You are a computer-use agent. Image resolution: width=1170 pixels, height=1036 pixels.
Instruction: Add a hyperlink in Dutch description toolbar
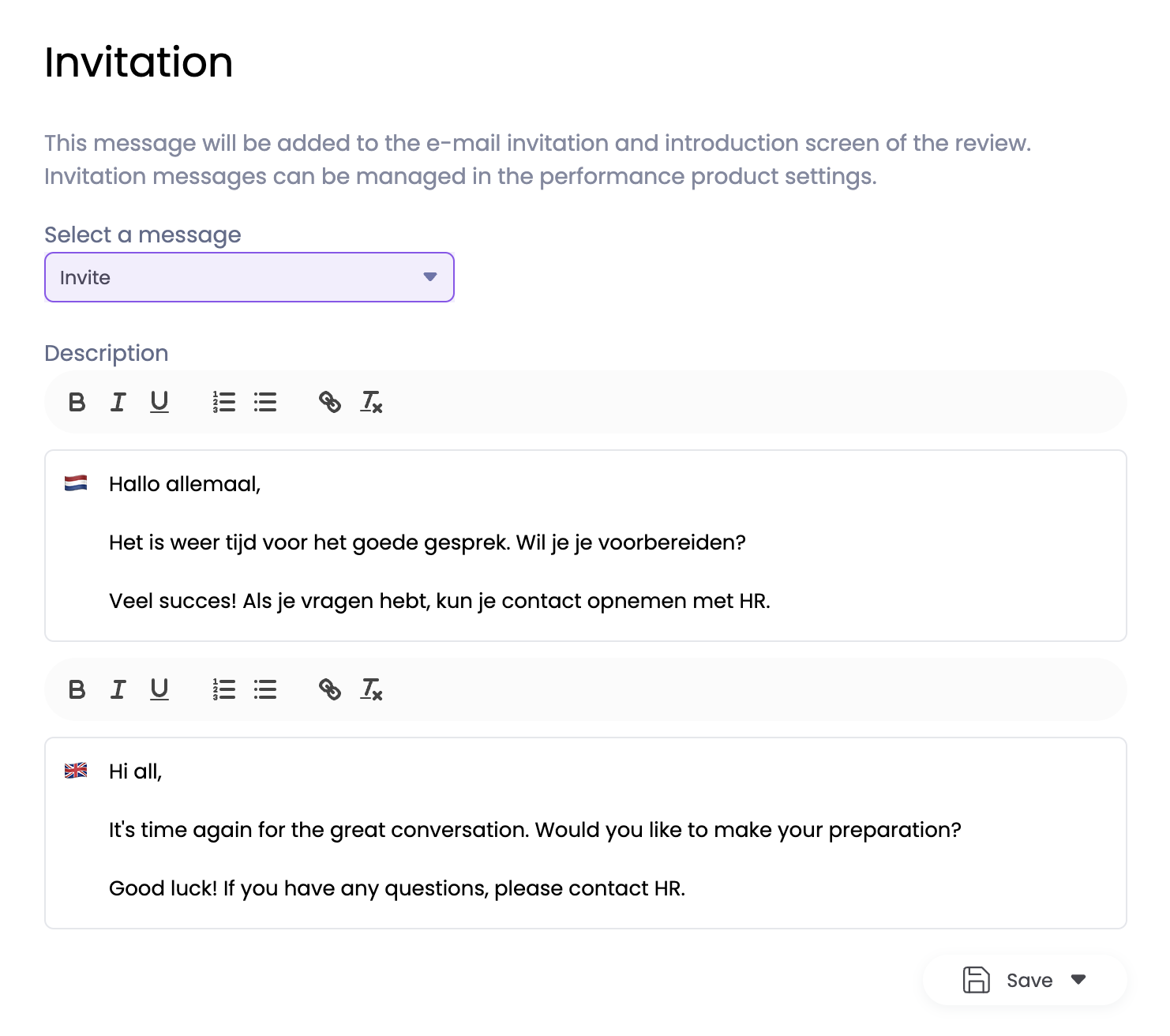330,403
